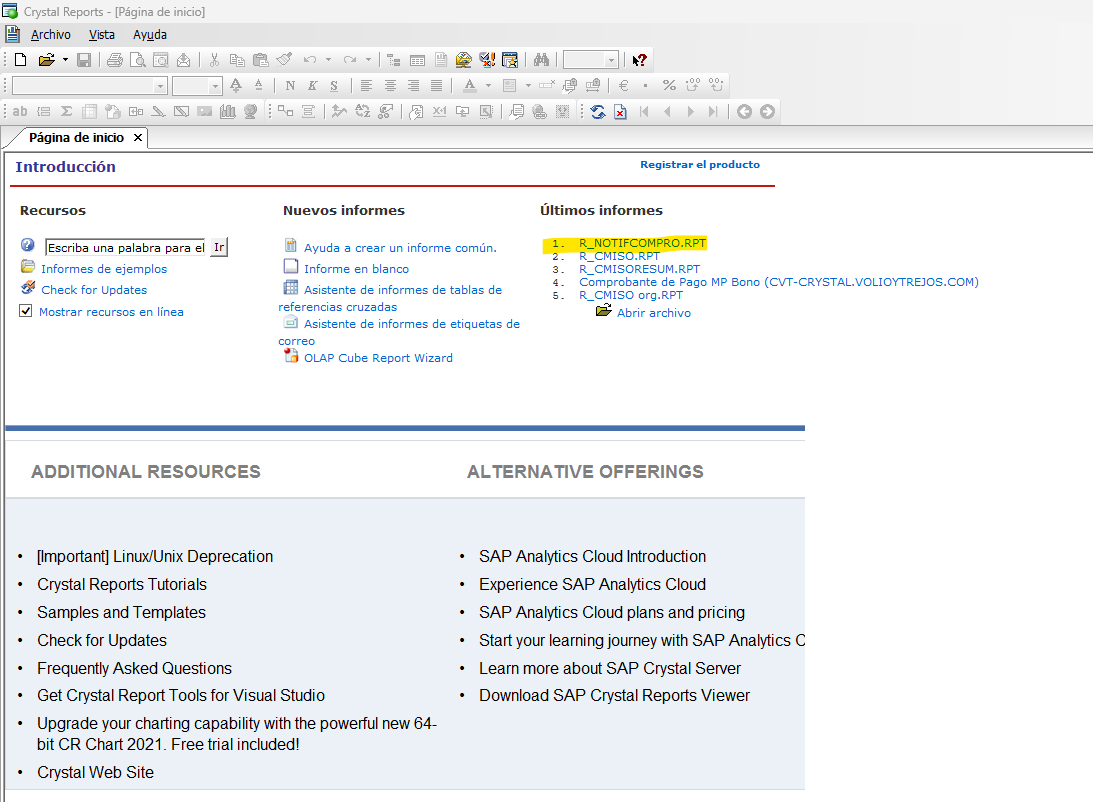Click SAP Analytics Cloud Introduction link
The height and width of the screenshot is (802, 1093).
(593, 557)
